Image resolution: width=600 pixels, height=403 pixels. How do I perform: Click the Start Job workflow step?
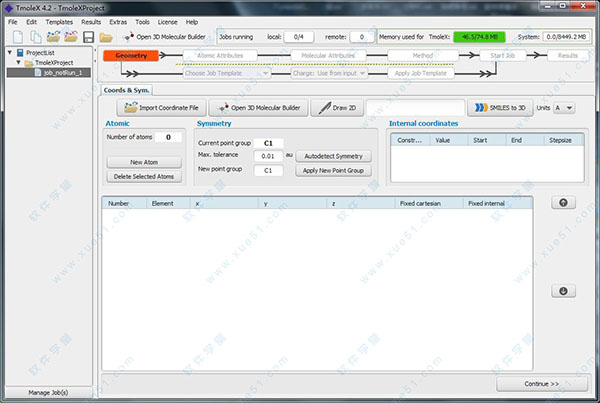click(503, 55)
